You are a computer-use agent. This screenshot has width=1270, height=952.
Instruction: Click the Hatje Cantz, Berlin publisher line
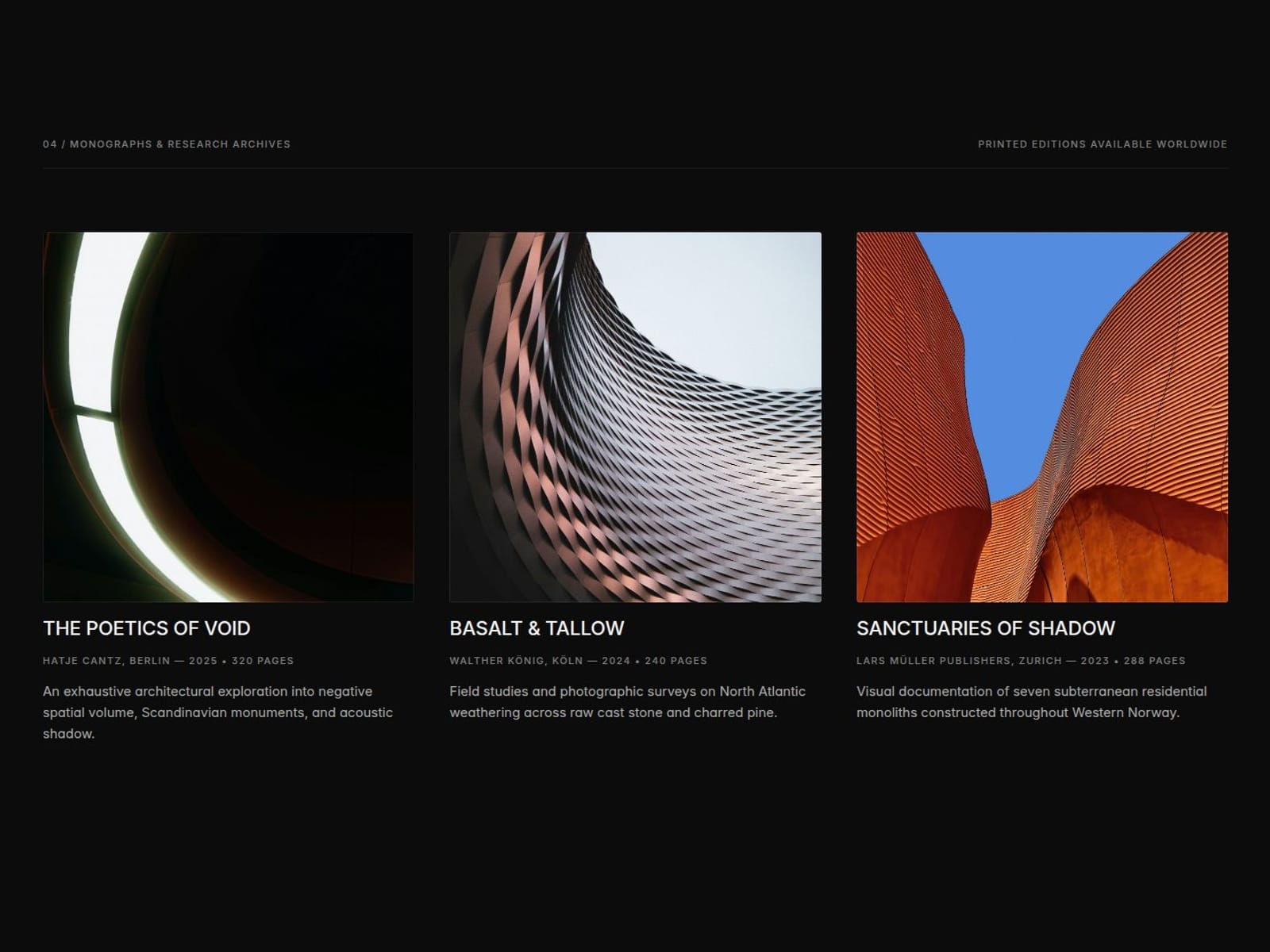pos(168,661)
